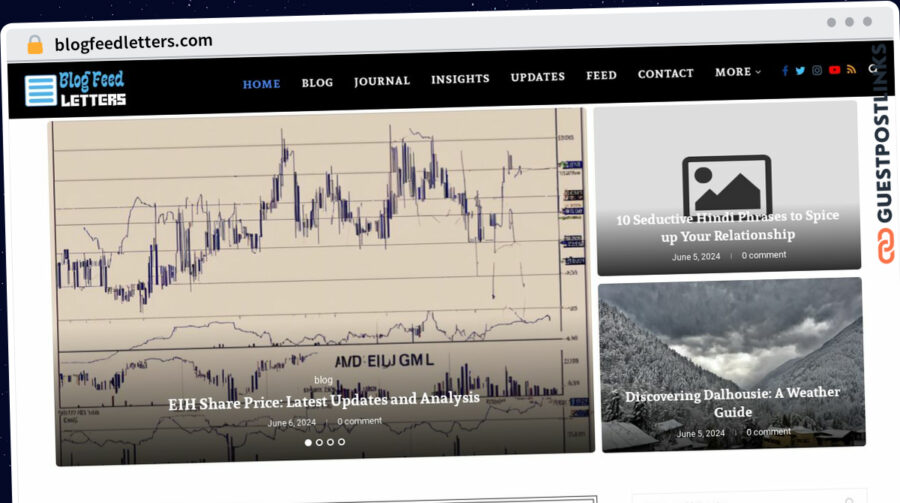Viewport: 900px width, 503px height.
Task: Click the padlock icon in address bar
Action: [35, 44]
